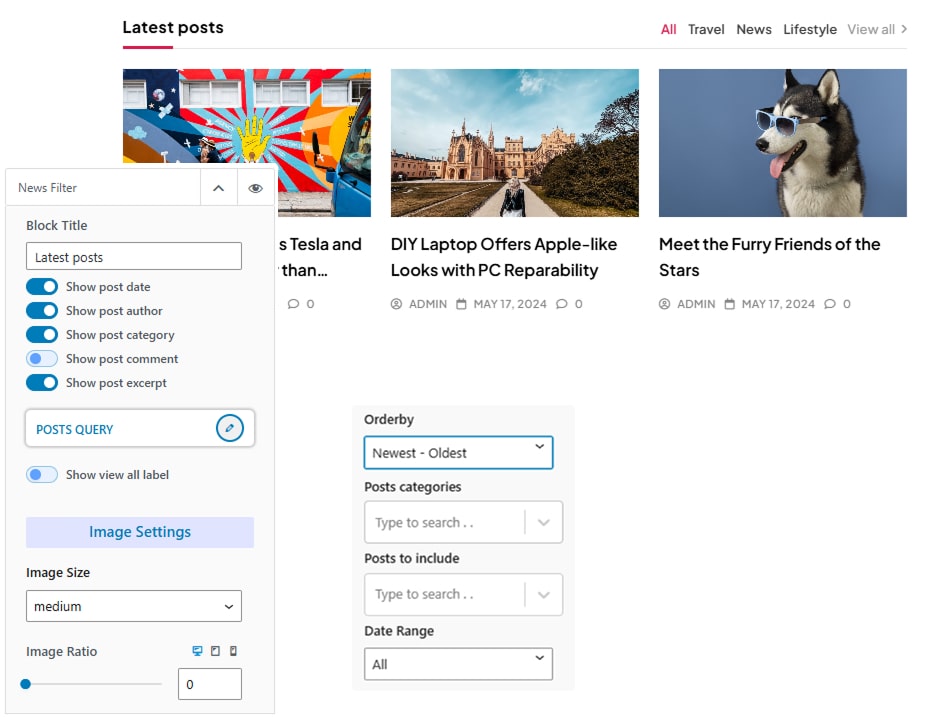Open the Image Size dropdown
Image resolution: width=927 pixels, height=717 pixels.
tap(134, 606)
